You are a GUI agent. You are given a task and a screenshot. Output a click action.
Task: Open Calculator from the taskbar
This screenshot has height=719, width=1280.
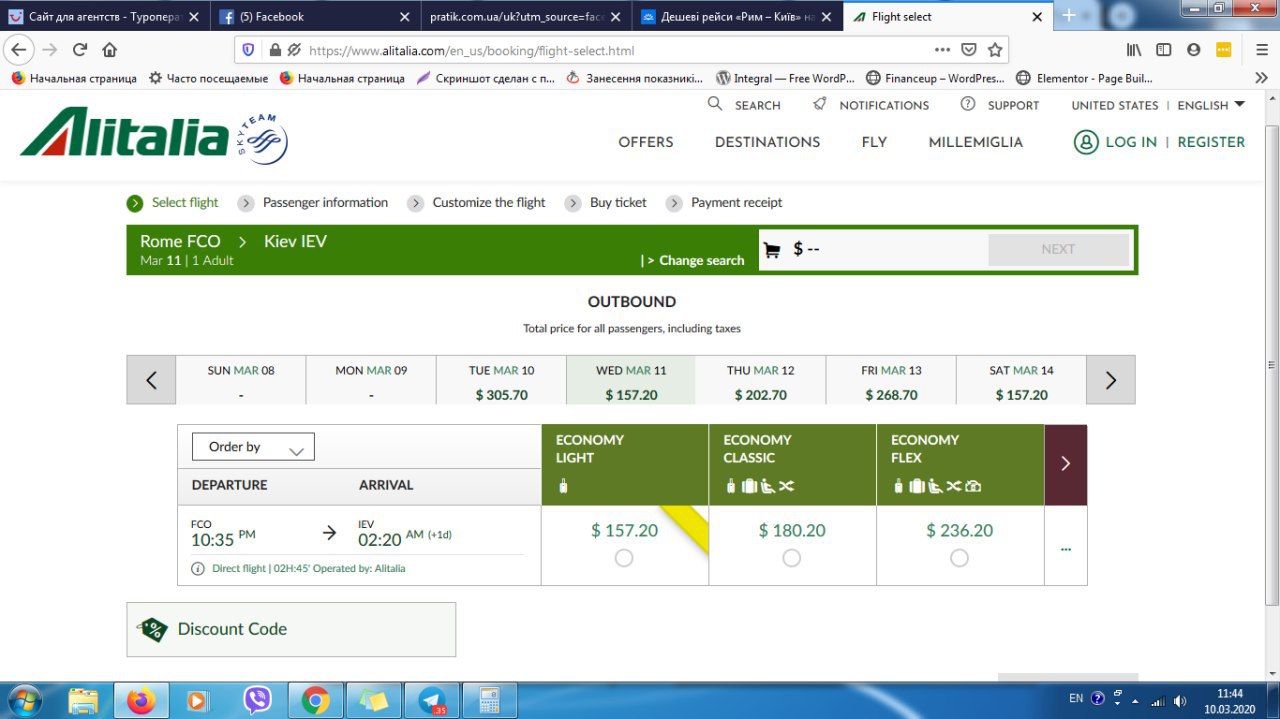pyautogui.click(x=490, y=701)
